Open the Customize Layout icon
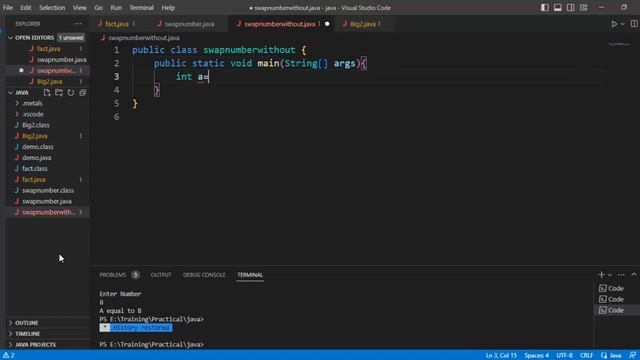 point(584,7)
